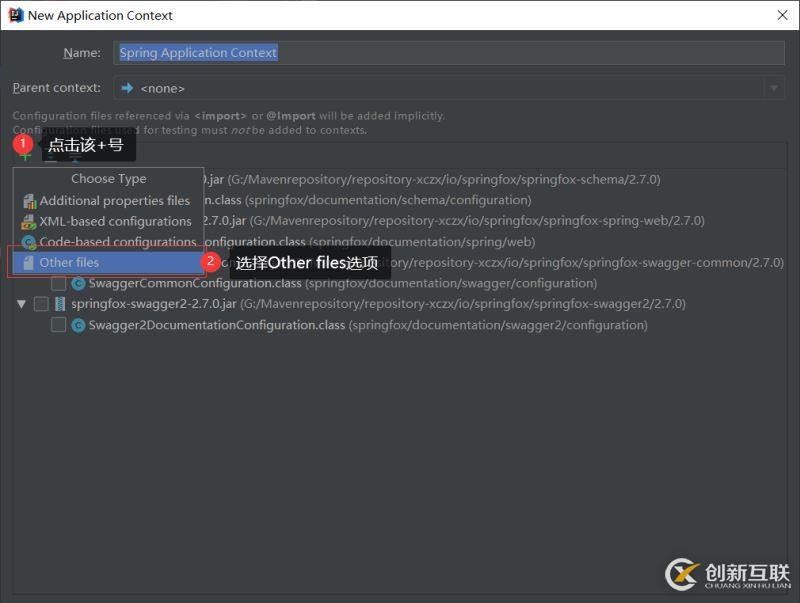Click the blue arrow icon beside <none>
The width and height of the screenshot is (800, 603).
127,88
